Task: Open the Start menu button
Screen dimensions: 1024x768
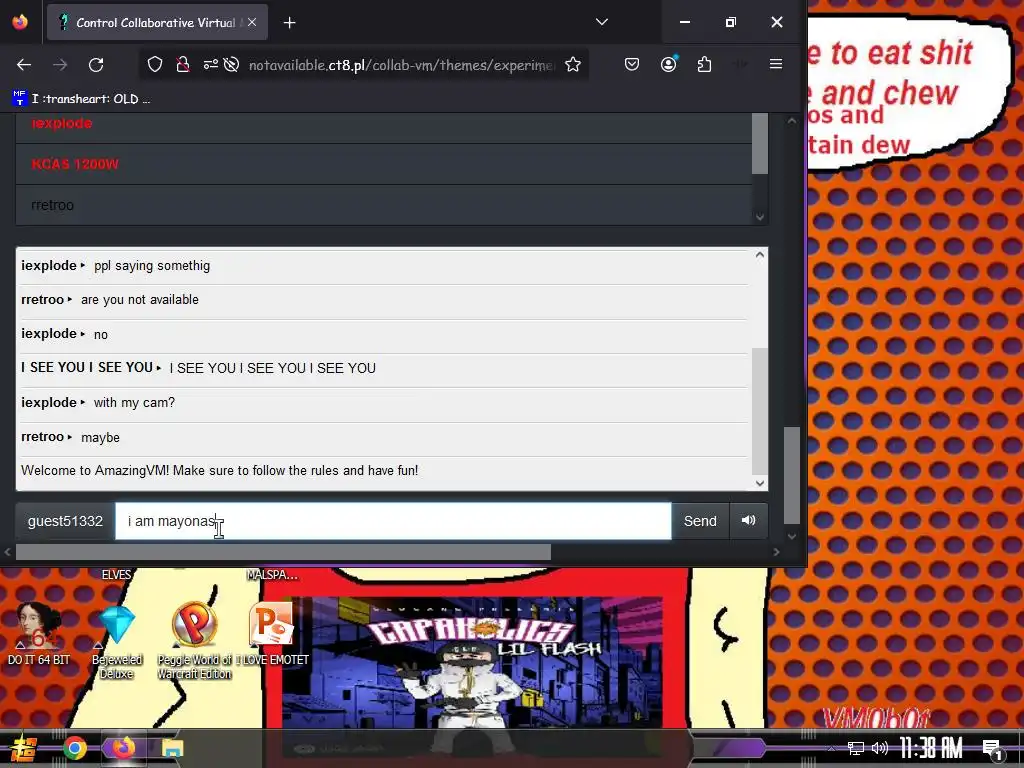Action: tap(24, 748)
